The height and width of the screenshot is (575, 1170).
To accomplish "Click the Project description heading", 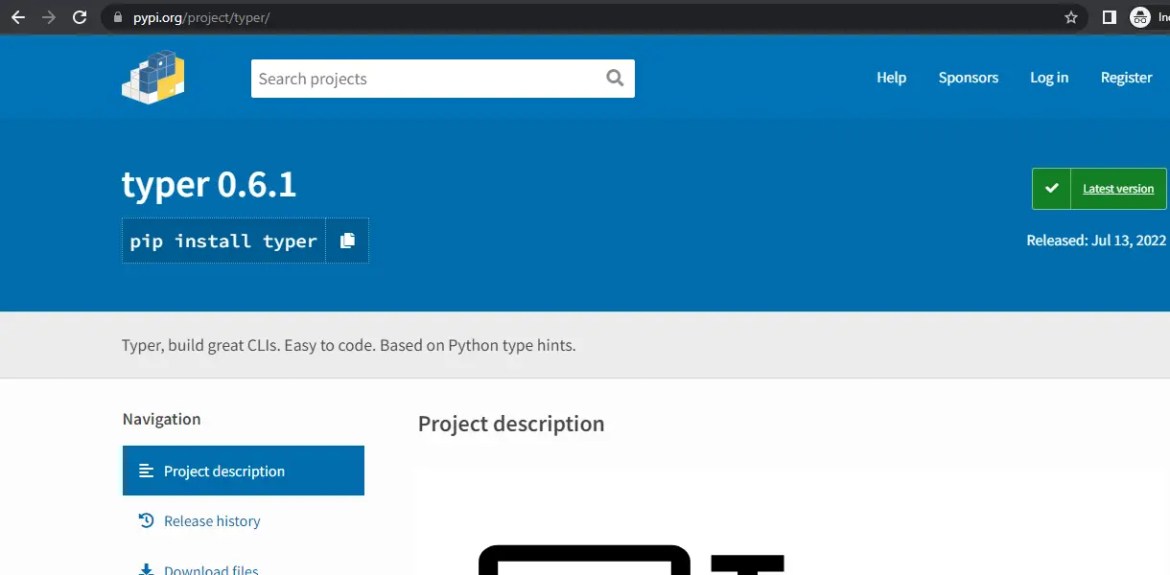I will point(511,424).
